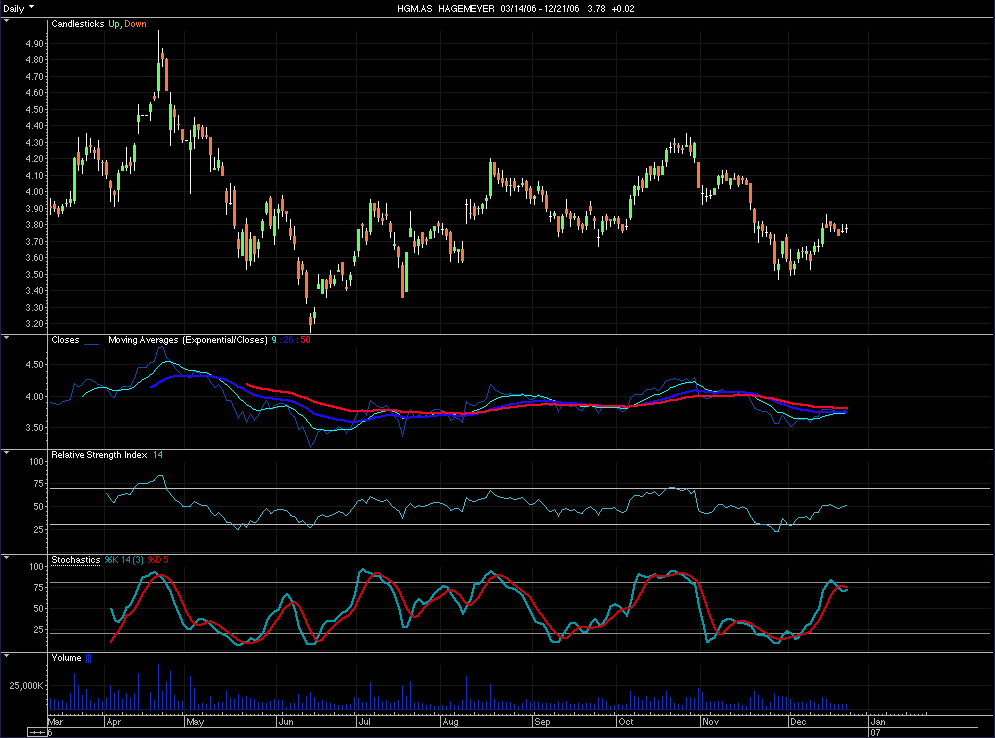Image resolution: width=995 pixels, height=738 pixels.
Task: Click the blue Closes line sample icon
Action: [x=92, y=340]
